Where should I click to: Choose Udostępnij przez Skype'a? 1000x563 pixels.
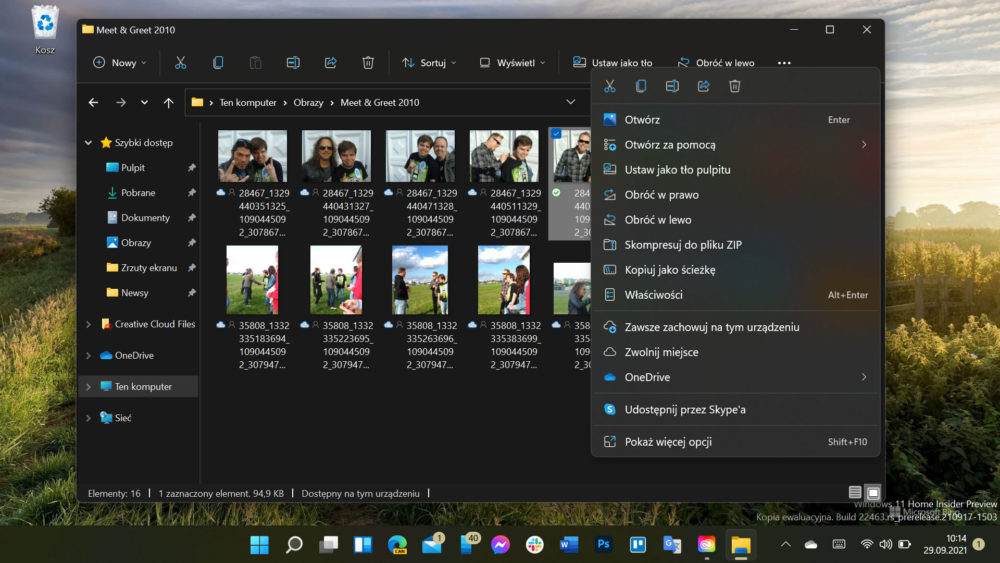(x=736, y=409)
